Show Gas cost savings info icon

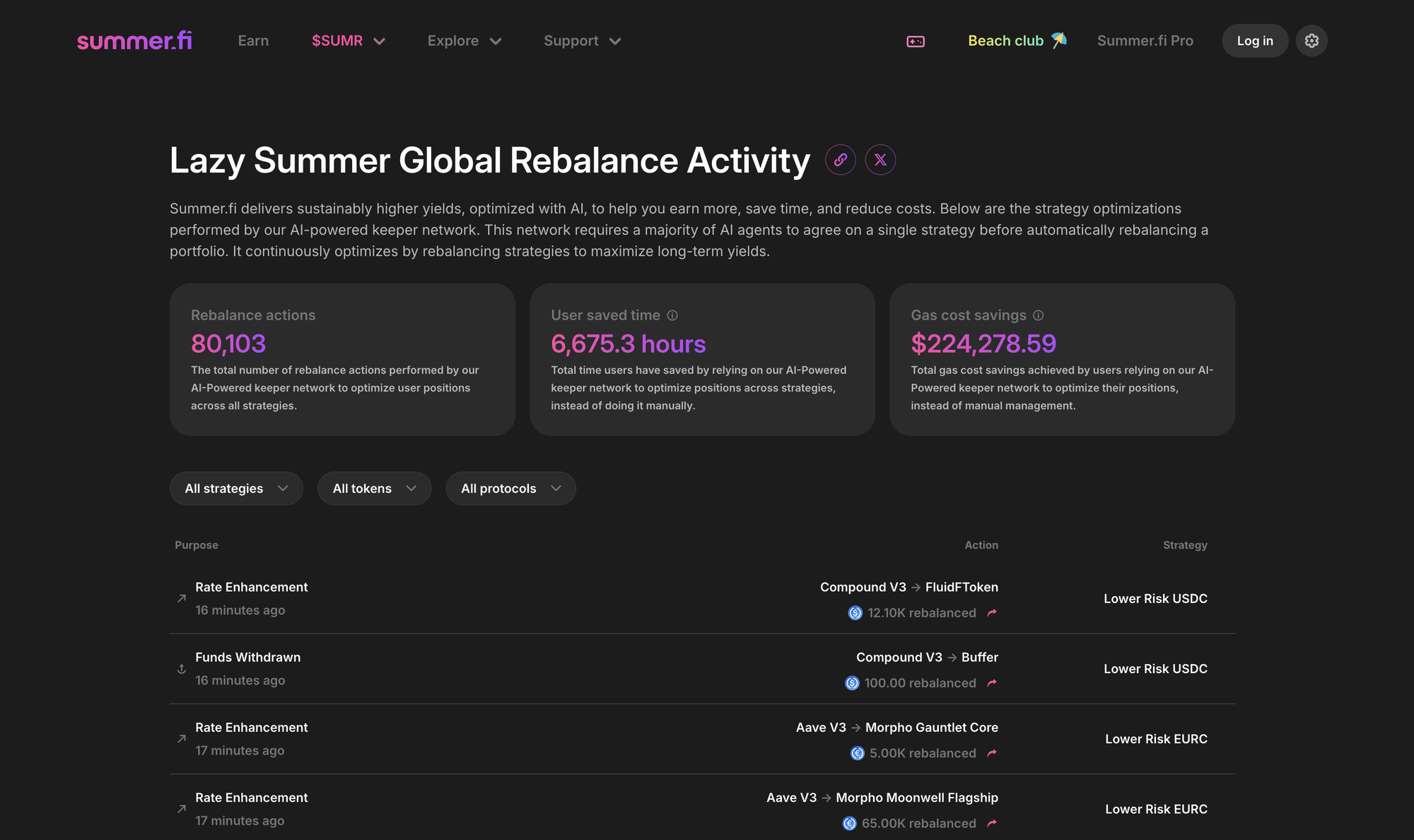[x=1038, y=315]
